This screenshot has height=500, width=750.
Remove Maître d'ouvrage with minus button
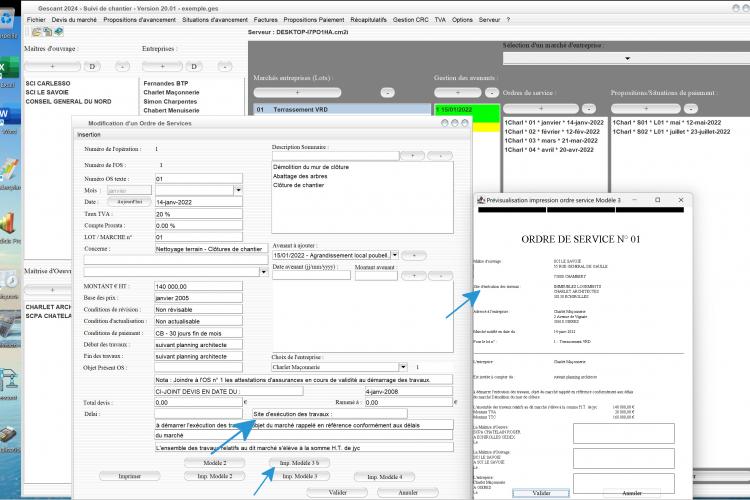click(x=122, y=67)
